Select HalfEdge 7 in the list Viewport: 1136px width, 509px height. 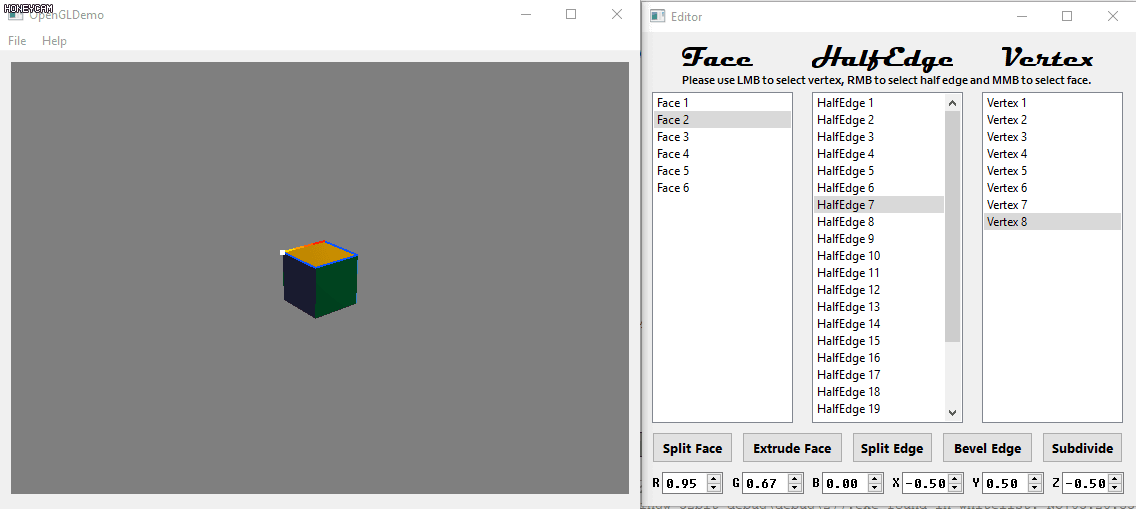[x=879, y=205]
